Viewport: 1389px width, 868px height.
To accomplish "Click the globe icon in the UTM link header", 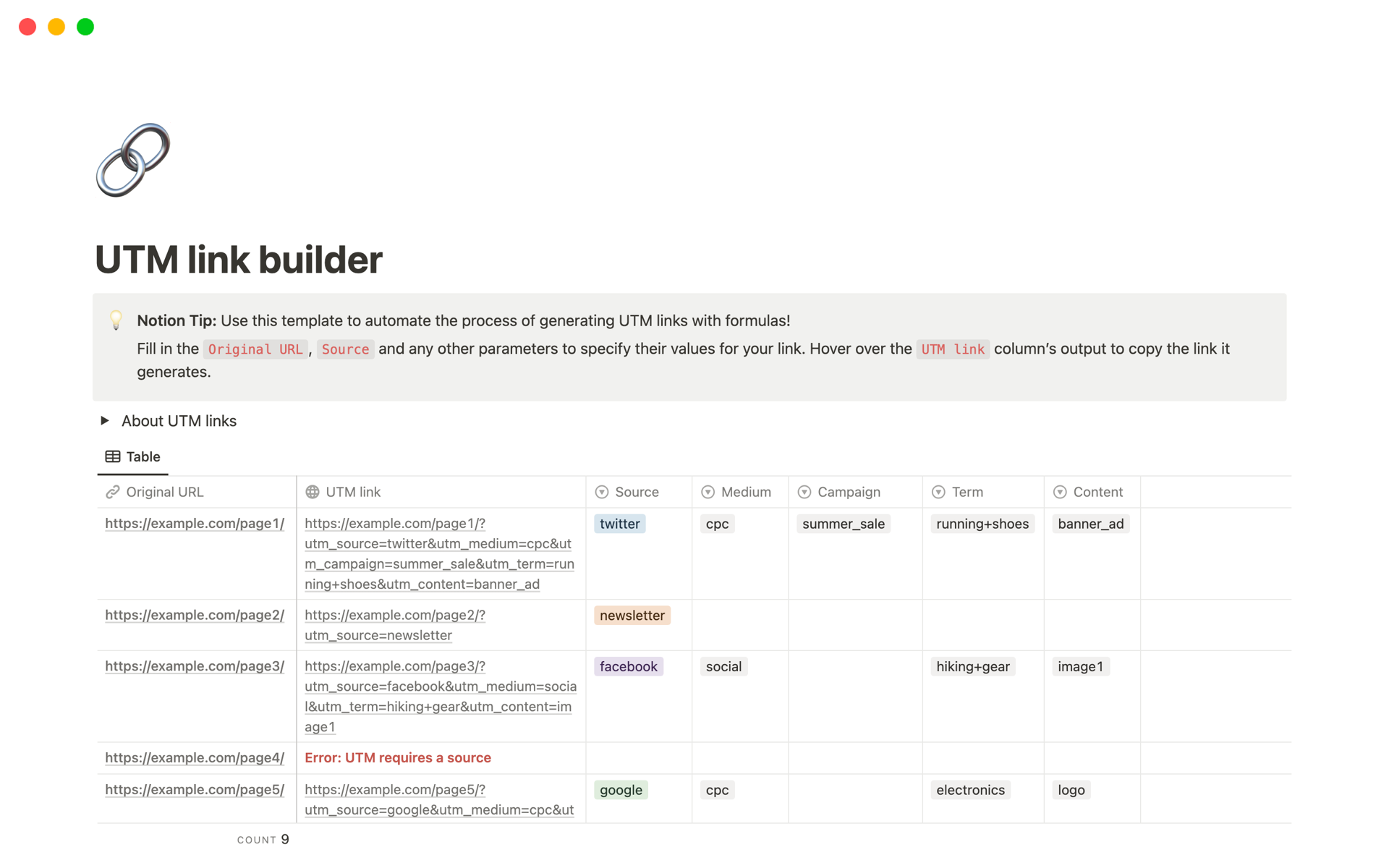I will pyautogui.click(x=313, y=491).
